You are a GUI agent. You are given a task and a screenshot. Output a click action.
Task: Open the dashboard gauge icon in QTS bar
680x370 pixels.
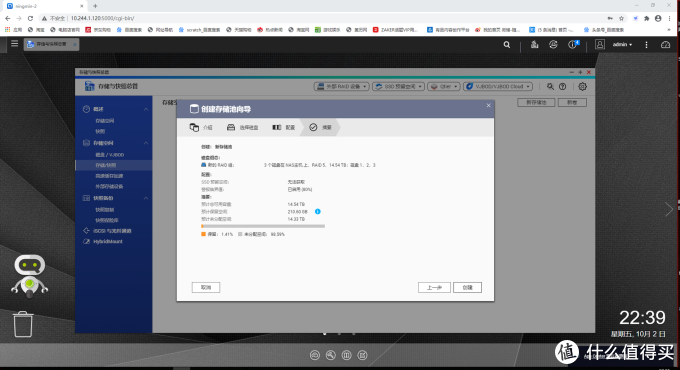click(x=665, y=45)
